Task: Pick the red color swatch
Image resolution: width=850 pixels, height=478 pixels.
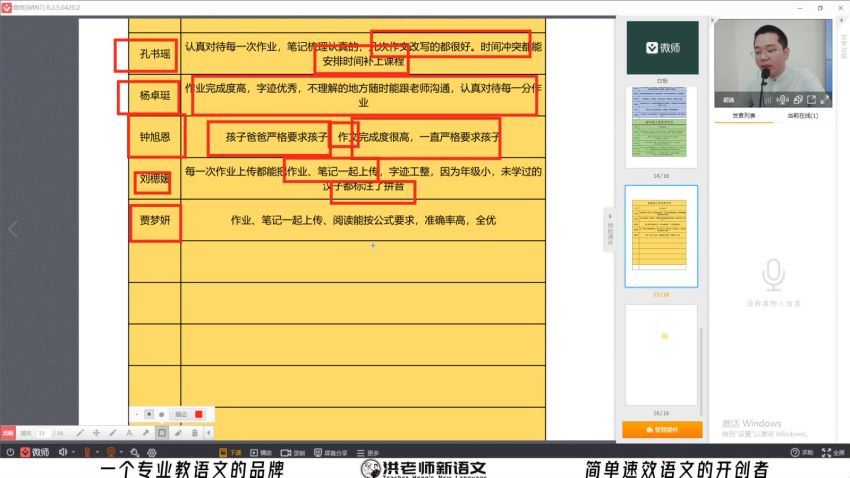Action: point(199,414)
